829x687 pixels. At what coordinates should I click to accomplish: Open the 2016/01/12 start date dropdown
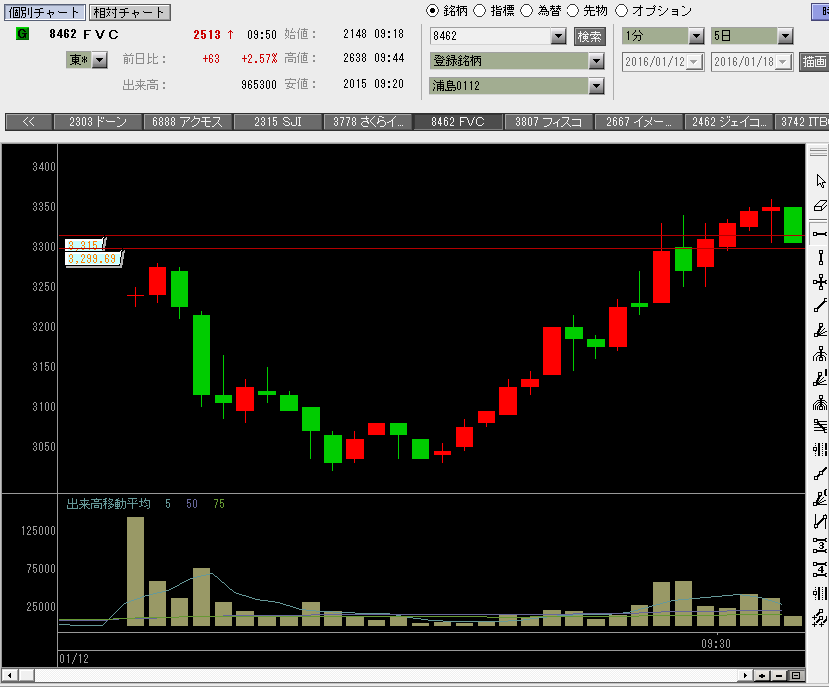point(694,62)
